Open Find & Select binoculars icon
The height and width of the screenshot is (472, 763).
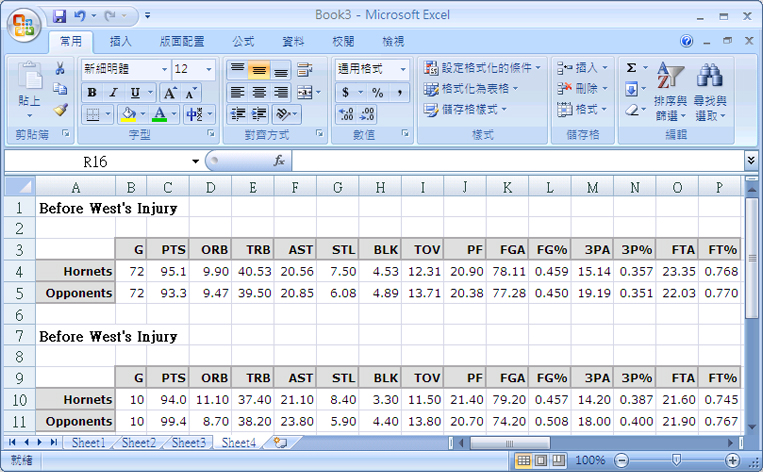(x=710, y=94)
